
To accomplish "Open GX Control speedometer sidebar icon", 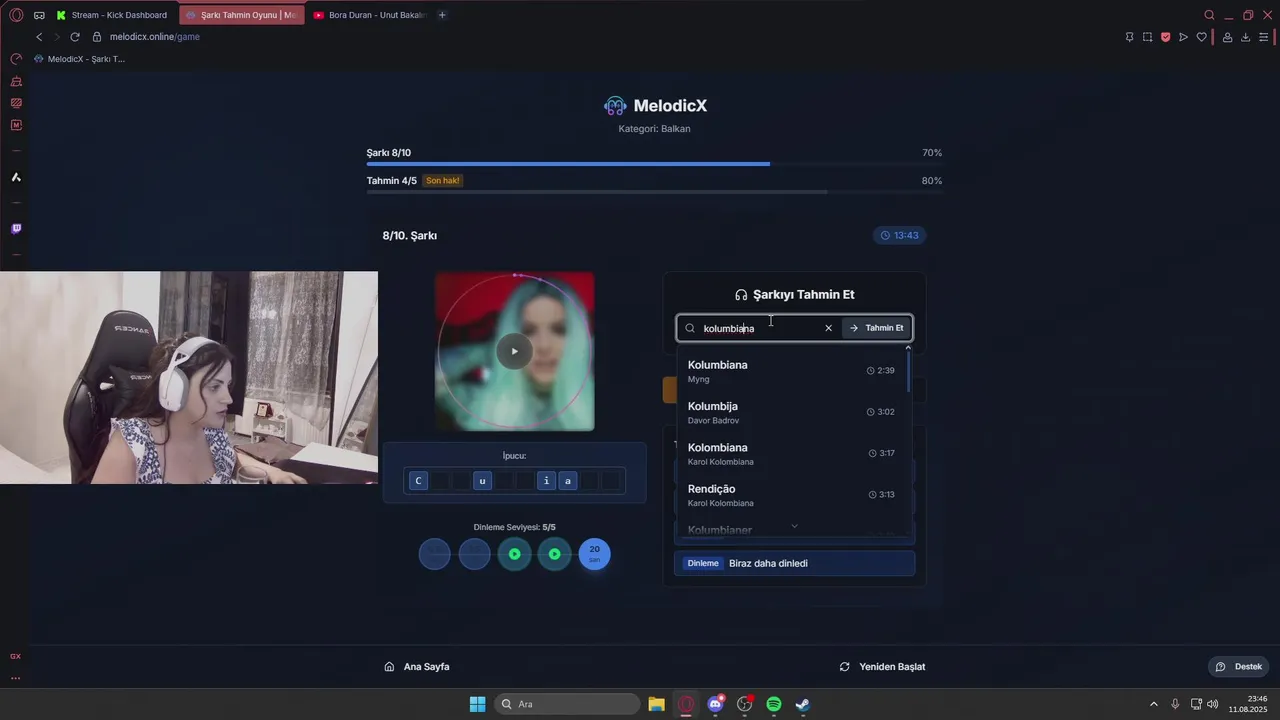I will pos(16,59).
